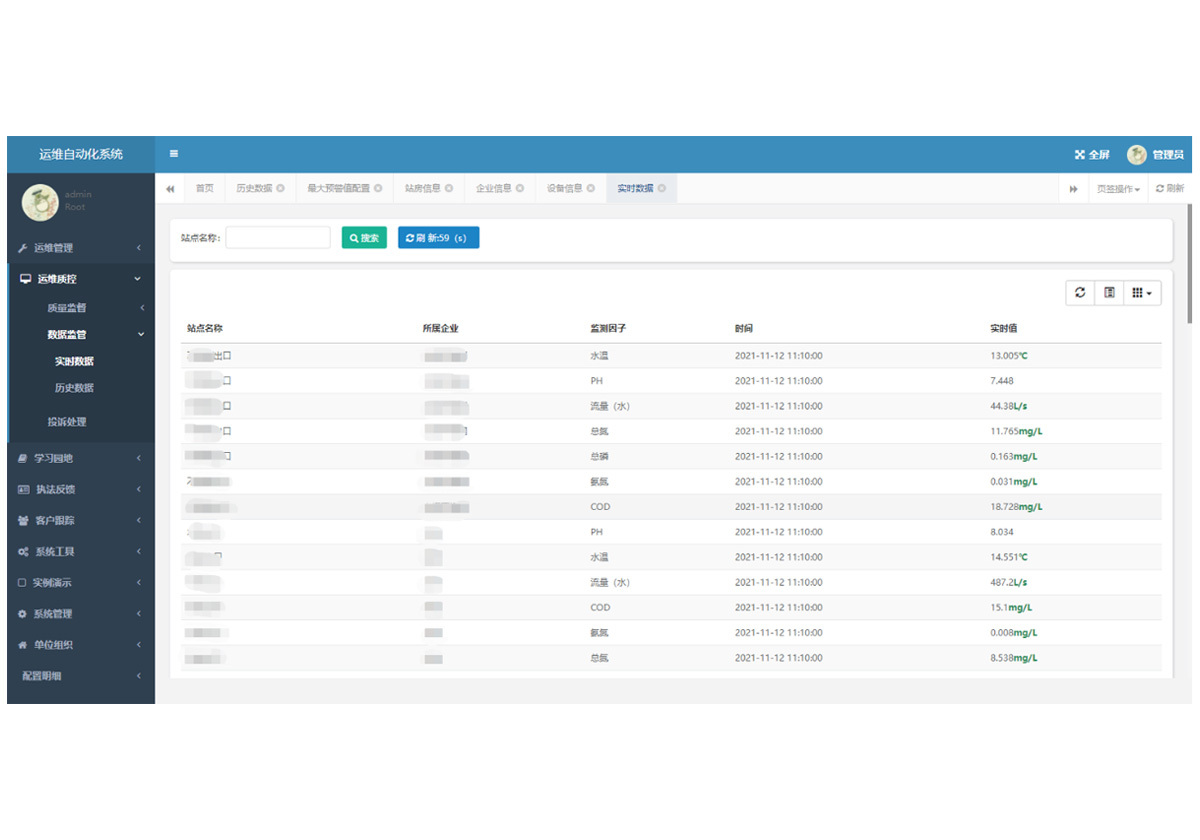Click the table refresh icon button
Image resolution: width=1200 pixels, height=840 pixels.
point(1080,293)
